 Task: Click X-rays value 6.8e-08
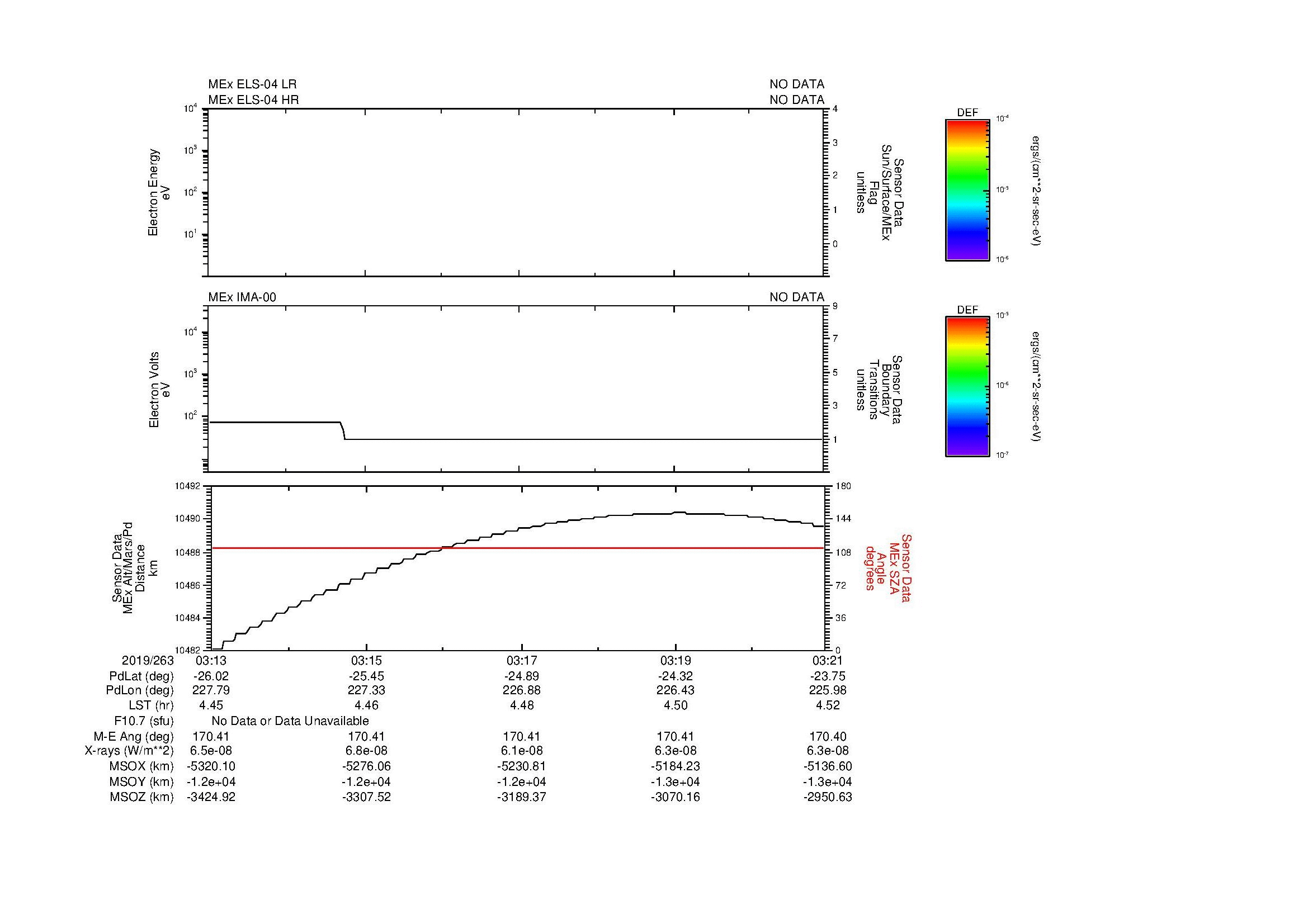(x=366, y=751)
